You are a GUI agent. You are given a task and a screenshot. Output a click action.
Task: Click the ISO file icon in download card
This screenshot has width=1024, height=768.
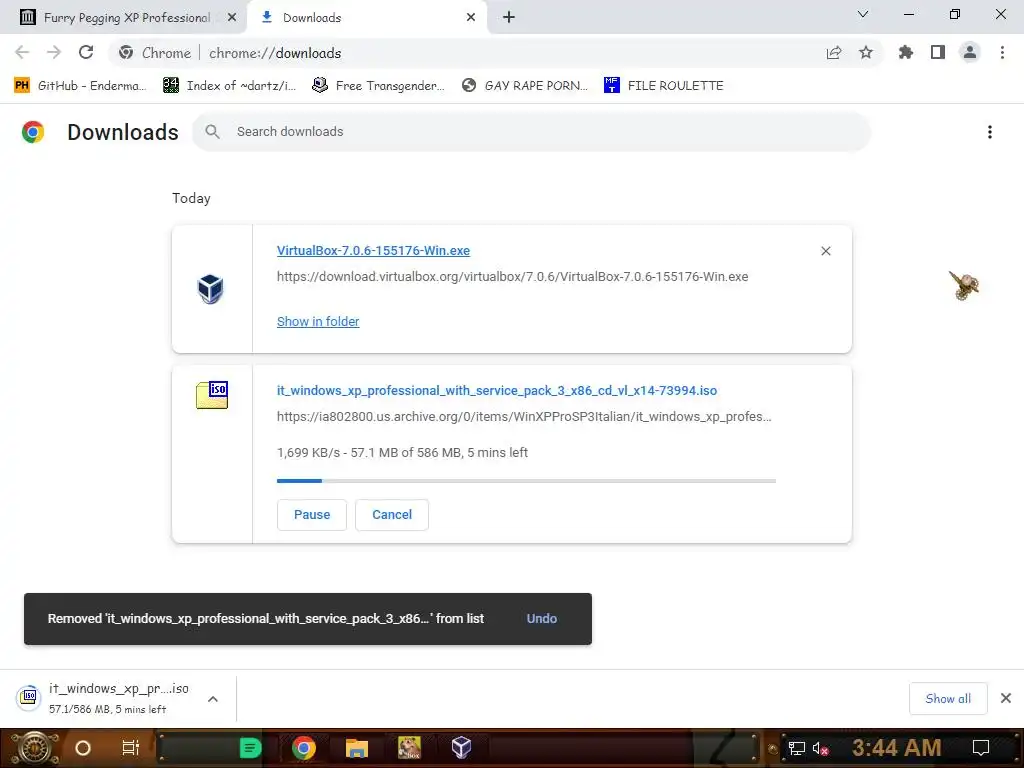coord(212,395)
